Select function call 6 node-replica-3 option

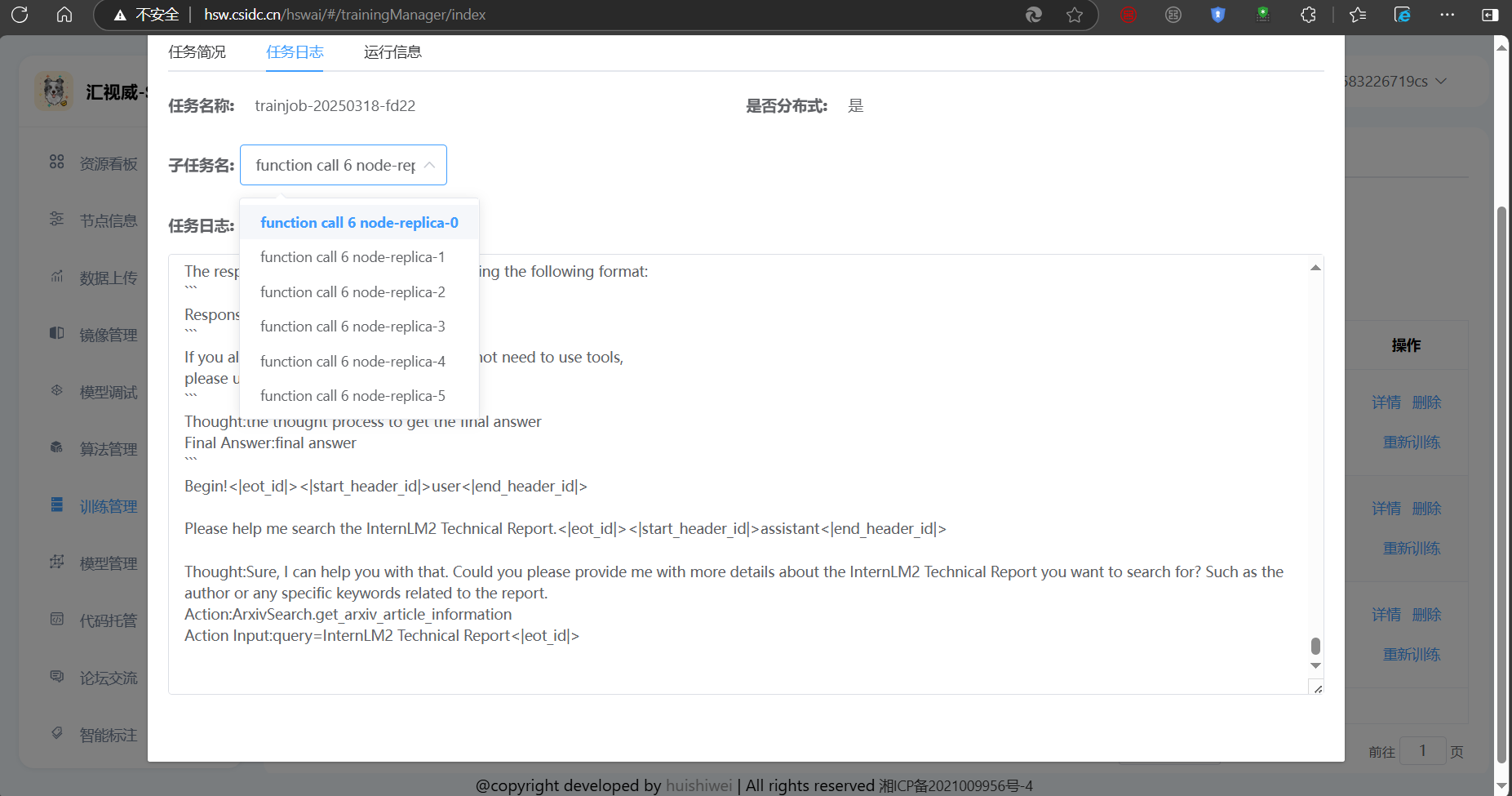(359, 327)
